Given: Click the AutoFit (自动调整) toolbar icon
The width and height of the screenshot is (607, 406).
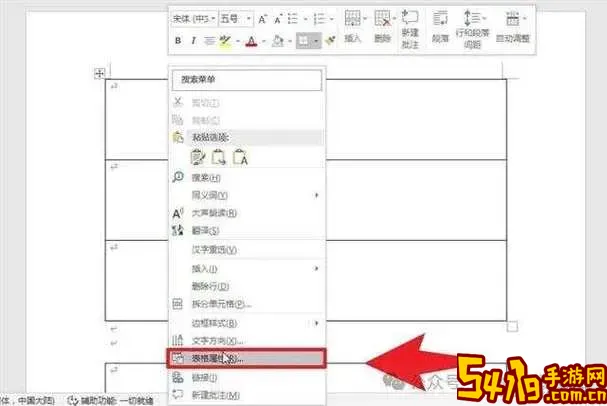Looking at the screenshot, I should pyautogui.click(x=513, y=26).
